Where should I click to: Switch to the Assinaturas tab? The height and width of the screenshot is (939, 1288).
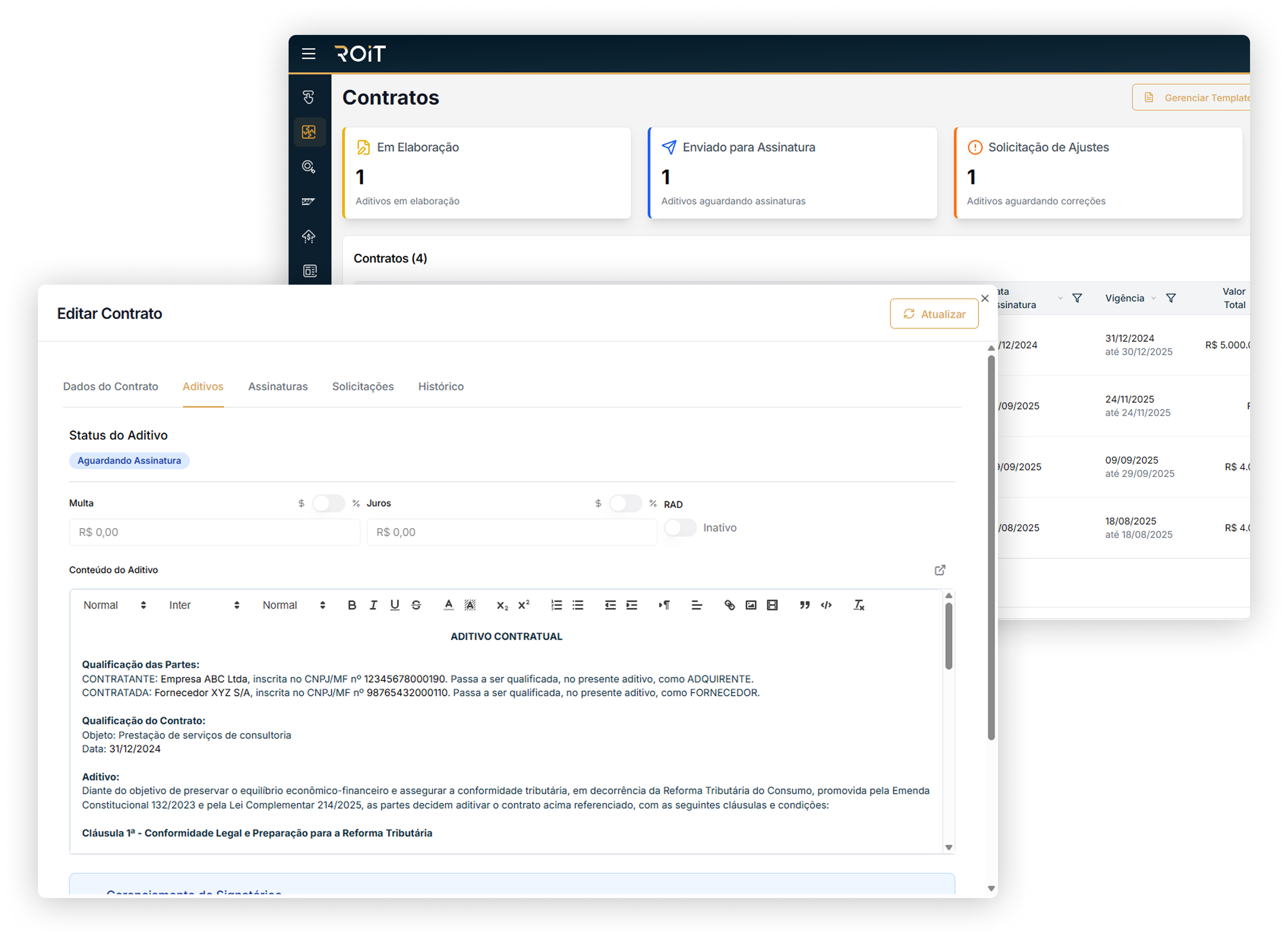(278, 386)
